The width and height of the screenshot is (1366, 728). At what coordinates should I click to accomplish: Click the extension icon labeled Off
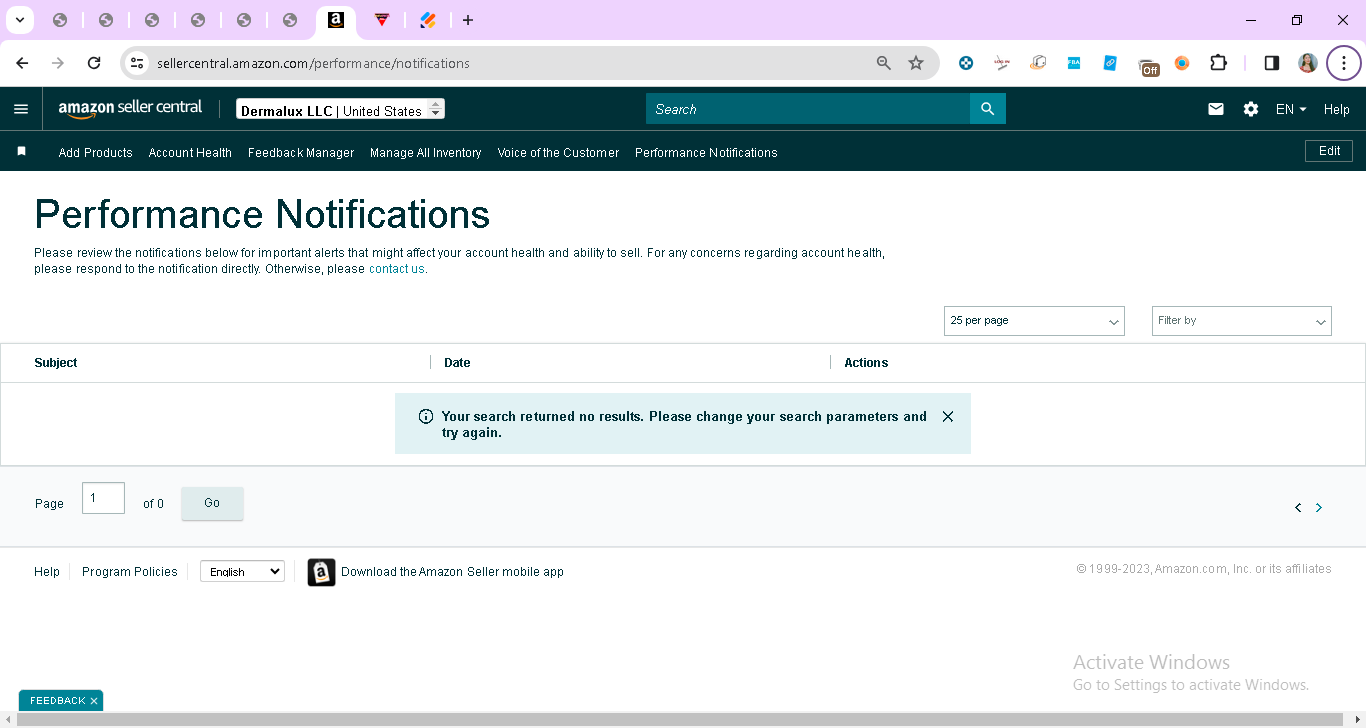tap(1148, 66)
